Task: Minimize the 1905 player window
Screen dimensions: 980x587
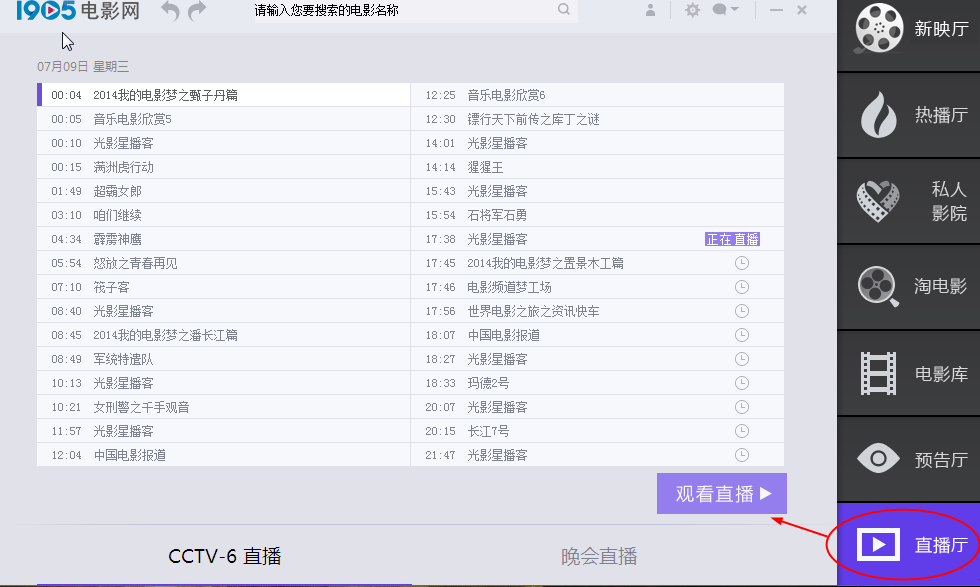Action: [x=776, y=10]
